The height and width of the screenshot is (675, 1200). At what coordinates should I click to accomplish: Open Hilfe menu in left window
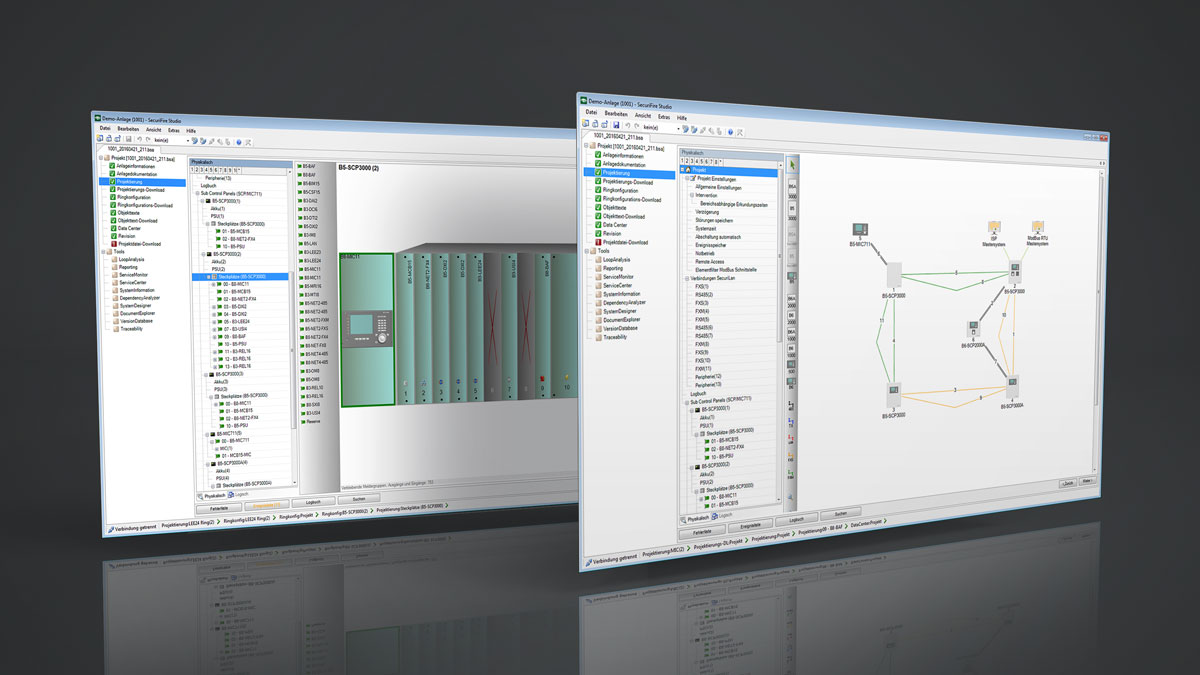(x=191, y=131)
